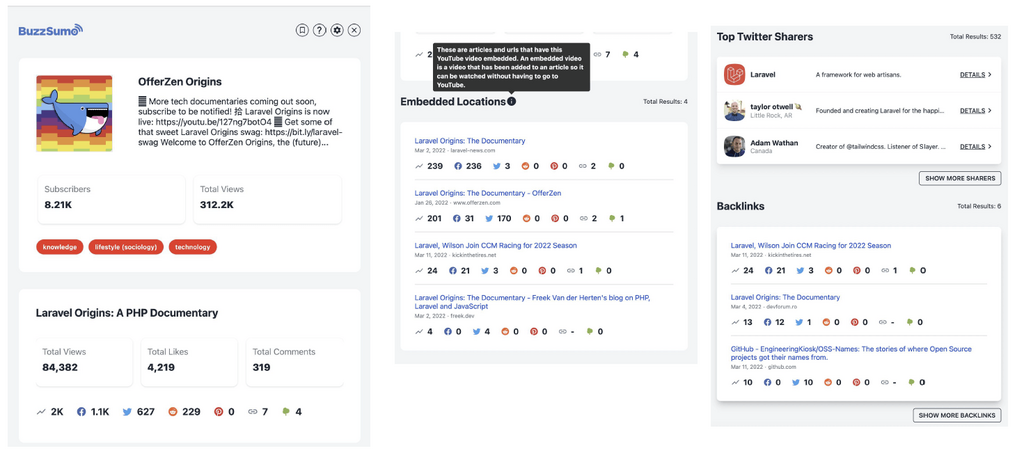1024x460 pixels.
Task: Click the bookmark icon in BuzzSumo header
Action: coord(302,30)
